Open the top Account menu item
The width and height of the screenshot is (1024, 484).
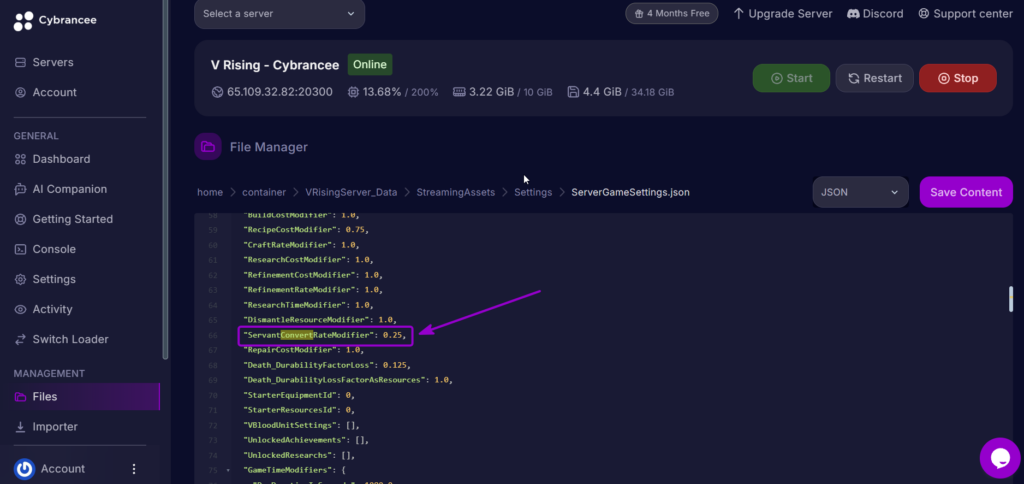(x=46, y=93)
